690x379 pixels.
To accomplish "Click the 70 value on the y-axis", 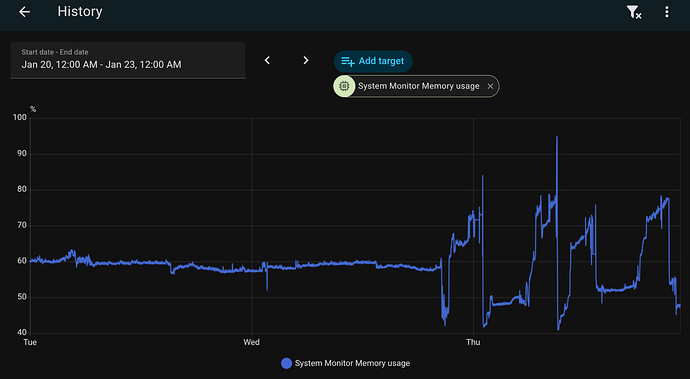I will (x=22, y=225).
